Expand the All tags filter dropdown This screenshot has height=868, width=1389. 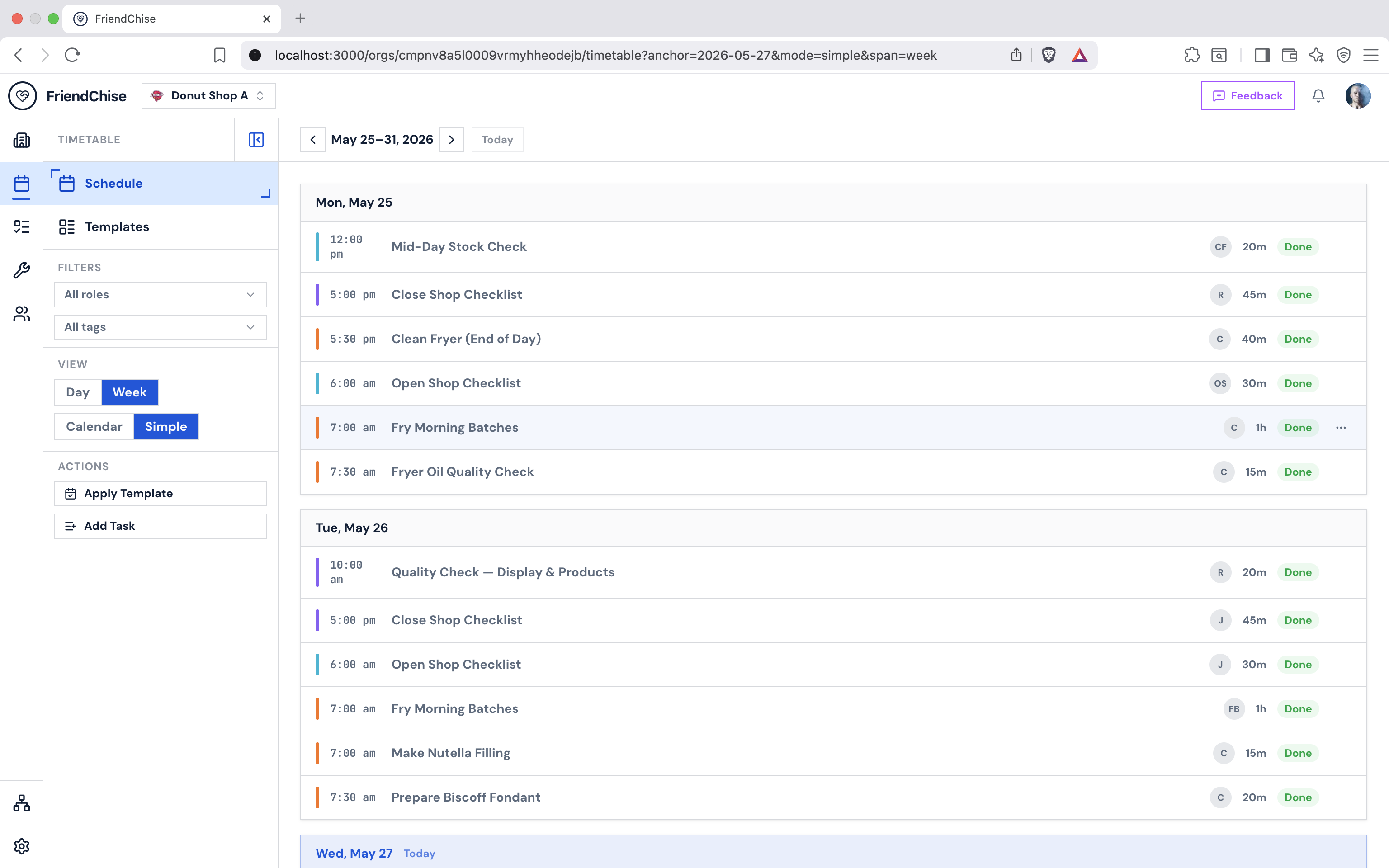(x=160, y=327)
